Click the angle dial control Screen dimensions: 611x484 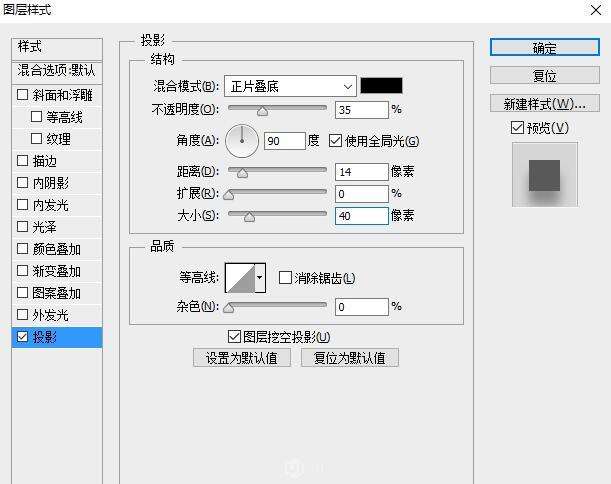[x=242, y=141]
